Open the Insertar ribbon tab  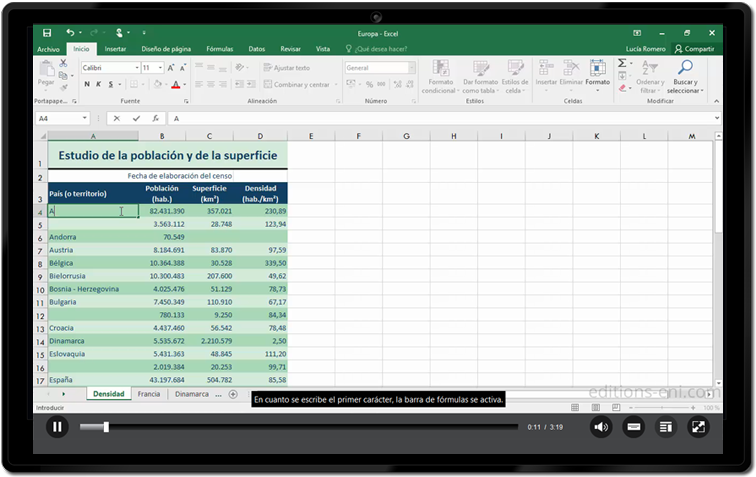pyautogui.click(x=116, y=48)
